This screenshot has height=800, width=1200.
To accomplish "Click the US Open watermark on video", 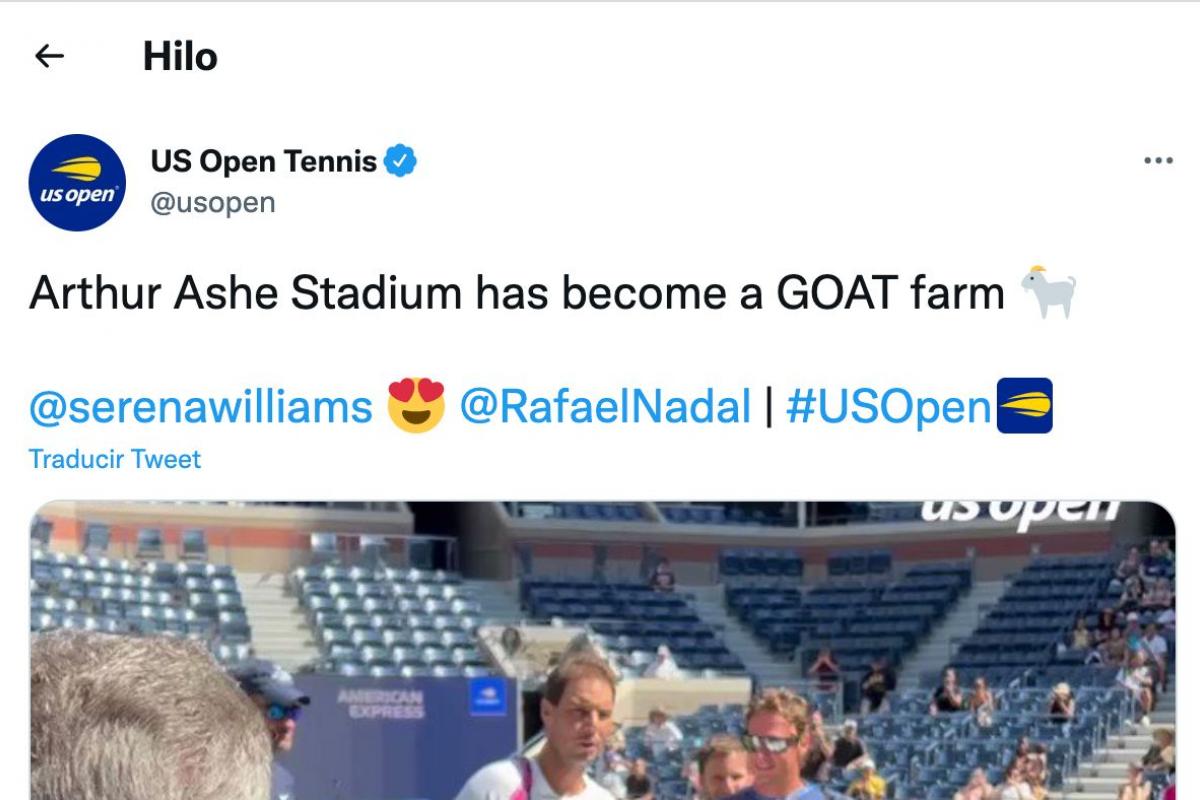I will 1020,510.
